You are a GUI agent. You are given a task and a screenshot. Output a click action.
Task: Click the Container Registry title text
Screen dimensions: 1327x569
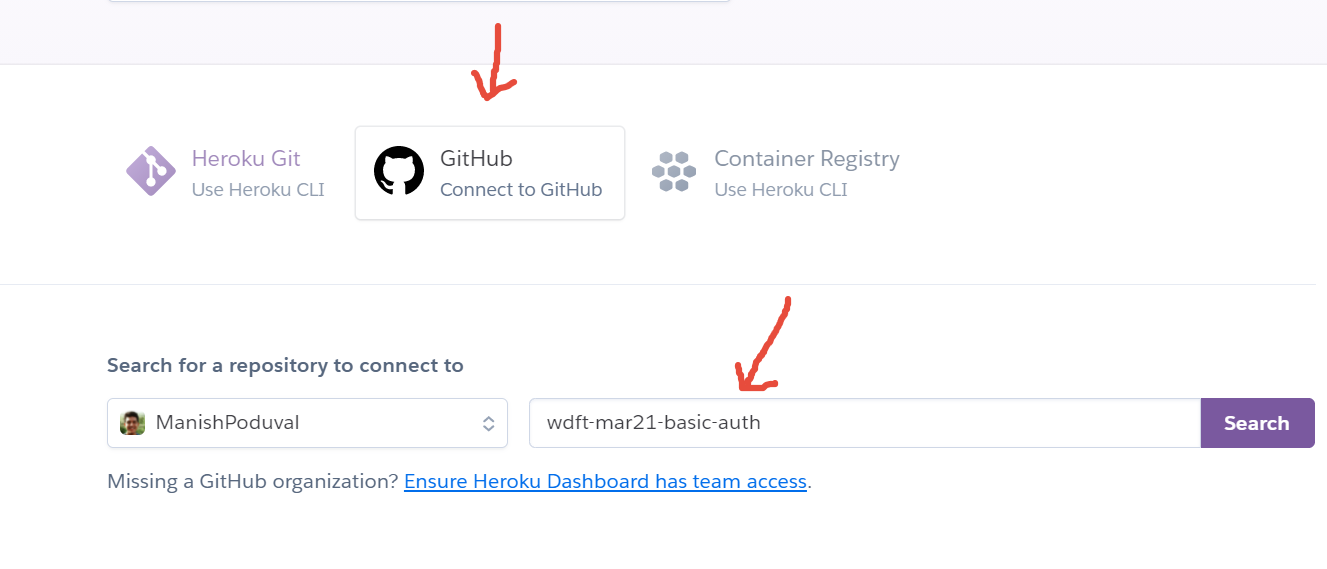pos(807,158)
